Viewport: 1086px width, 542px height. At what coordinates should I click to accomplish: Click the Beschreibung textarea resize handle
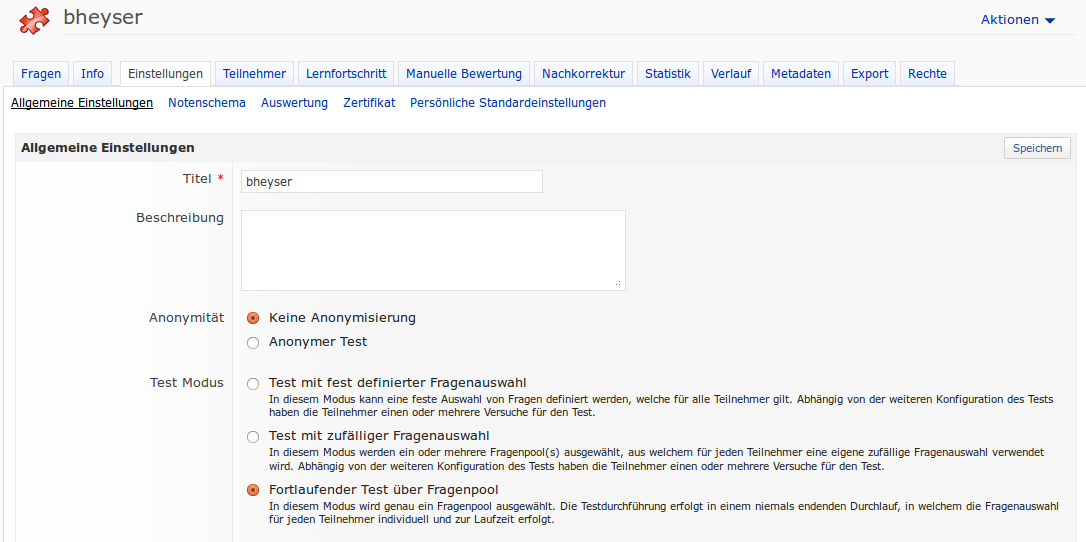coord(618,283)
